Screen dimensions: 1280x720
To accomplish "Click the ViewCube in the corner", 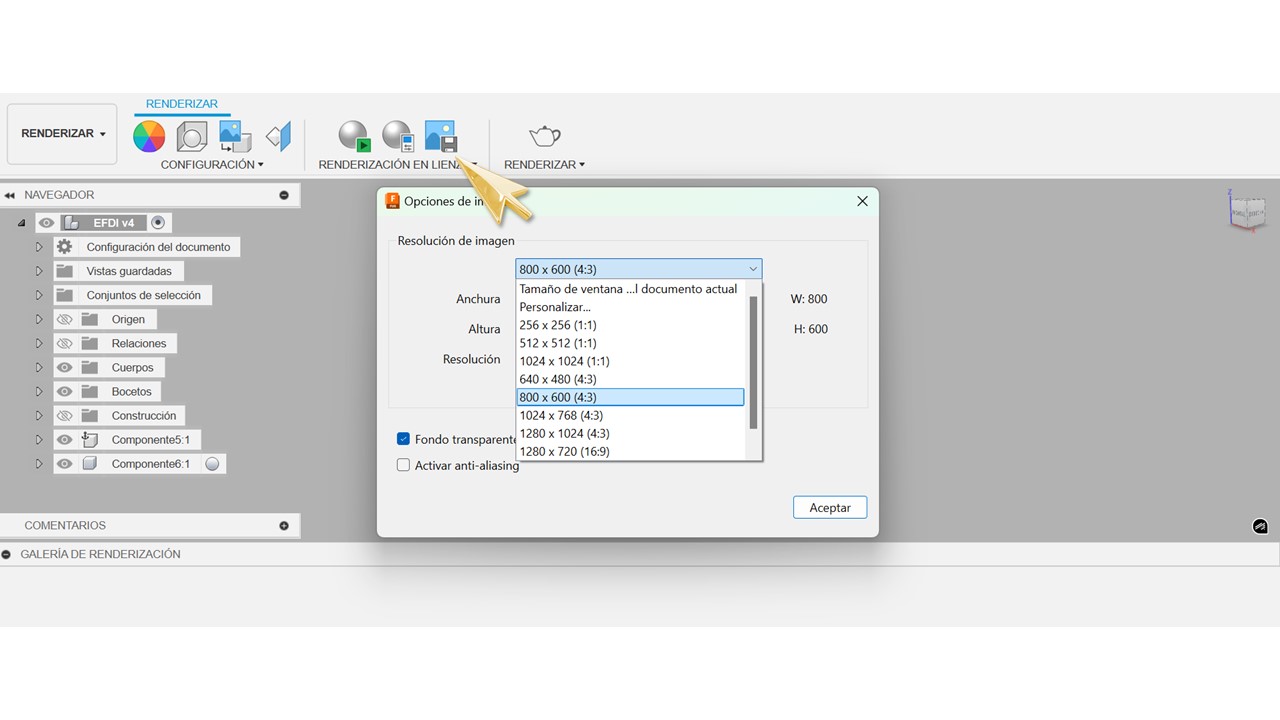I will coord(1246,211).
